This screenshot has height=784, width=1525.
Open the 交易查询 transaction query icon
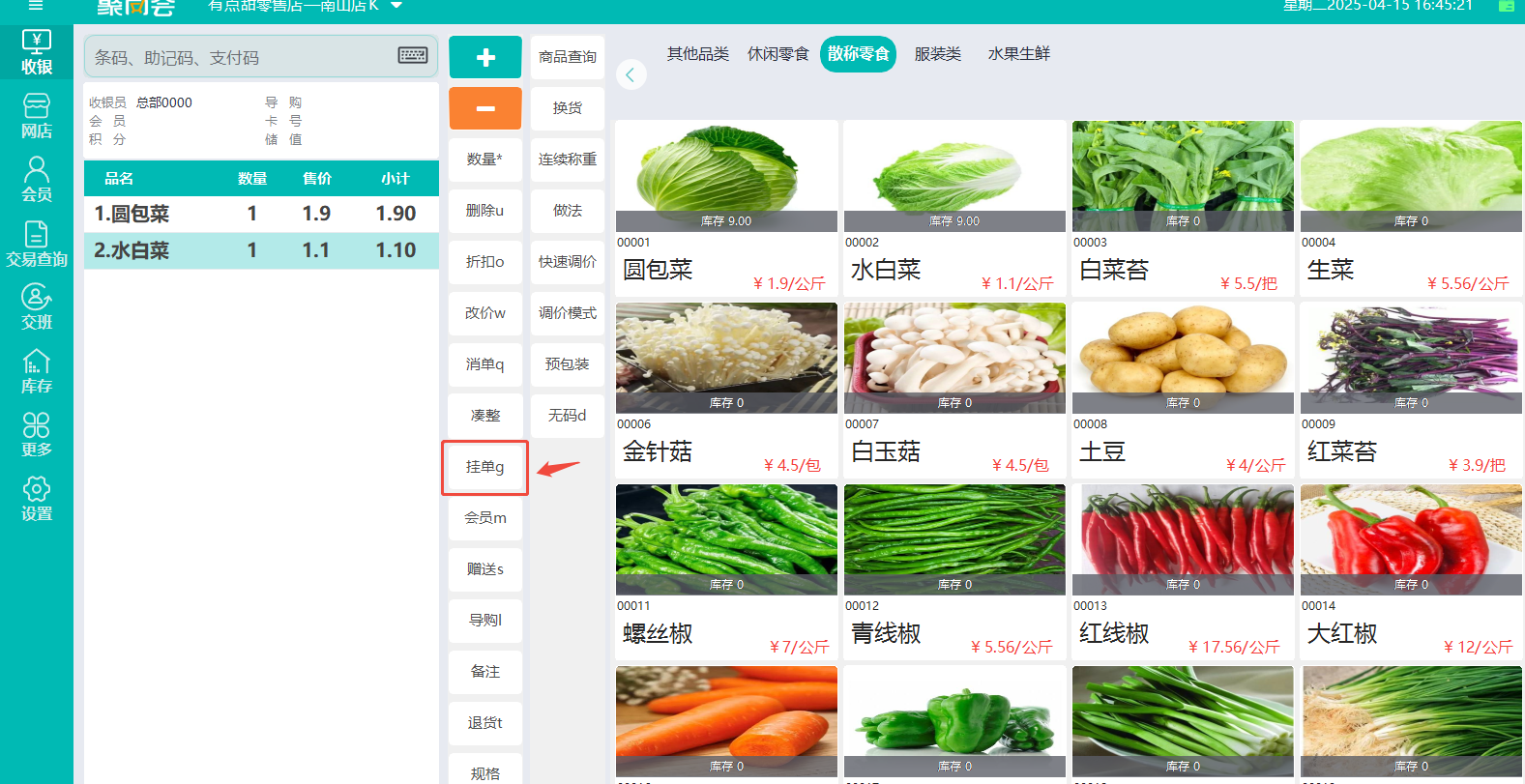point(37,244)
